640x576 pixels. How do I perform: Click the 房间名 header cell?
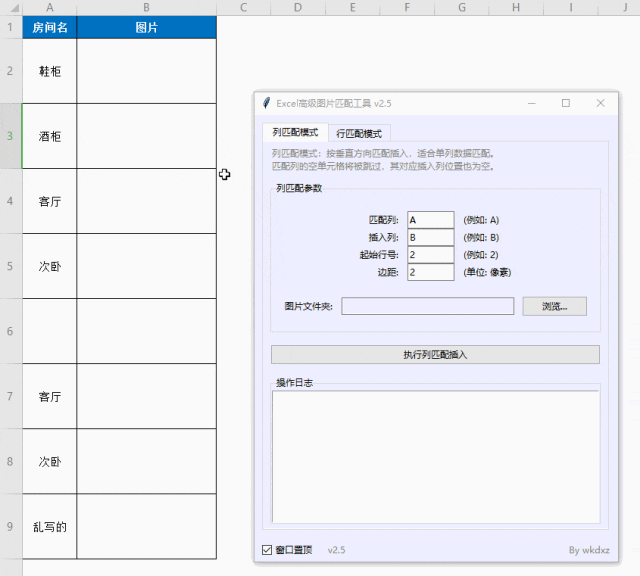(x=50, y=27)
